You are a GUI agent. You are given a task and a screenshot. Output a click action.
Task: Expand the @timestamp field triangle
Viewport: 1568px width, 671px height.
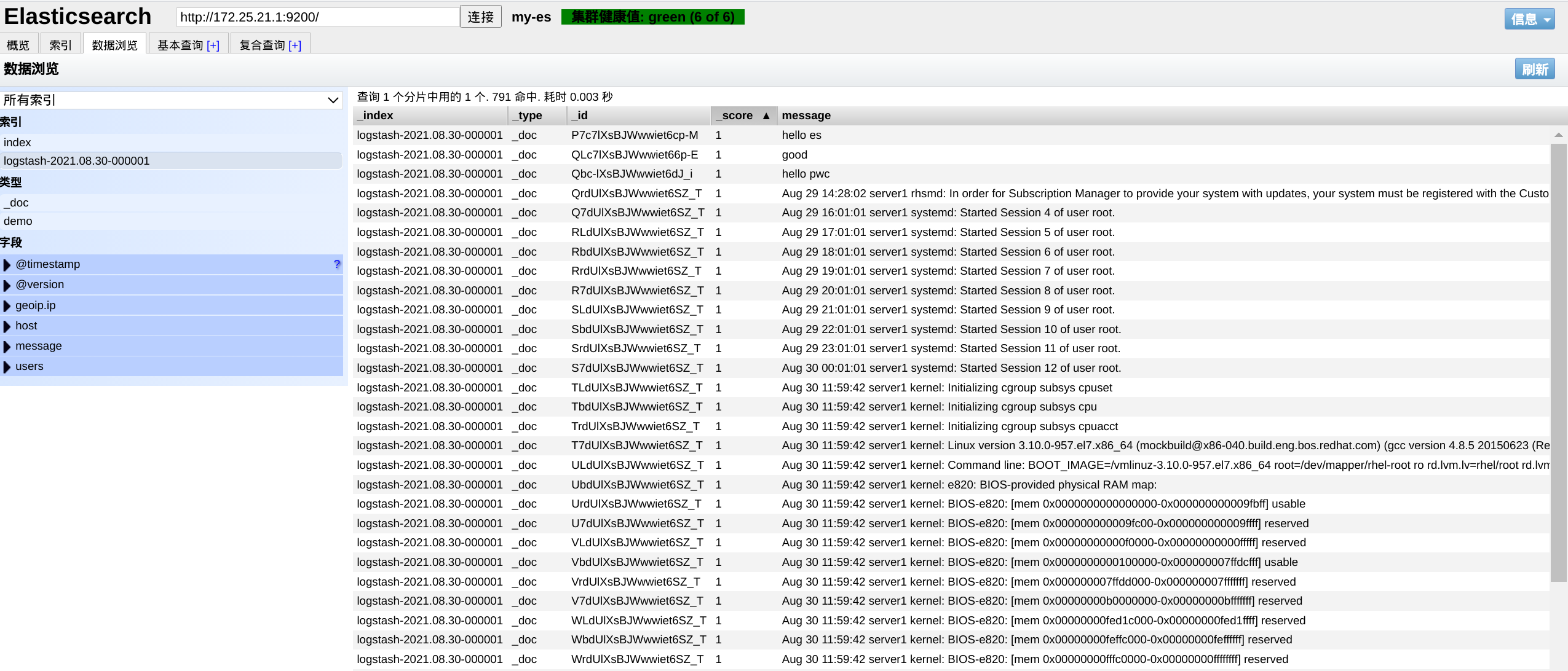click(7, 265)
